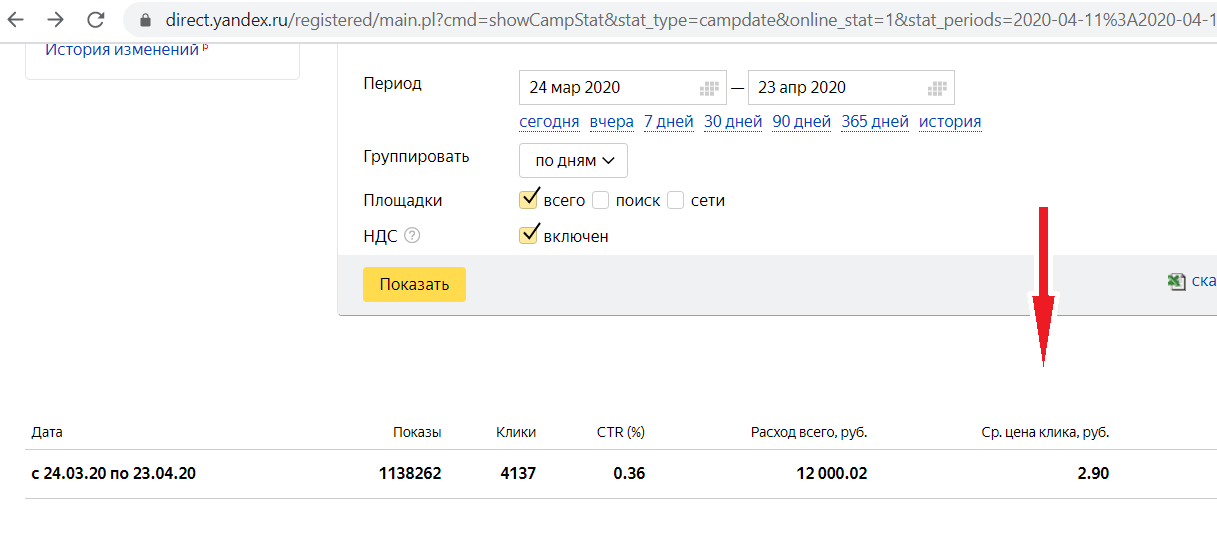This screenshot has height=533, width=1217.
Task: Click the 'Расход всего, руб.' column header
Action: tap(809, 433)
